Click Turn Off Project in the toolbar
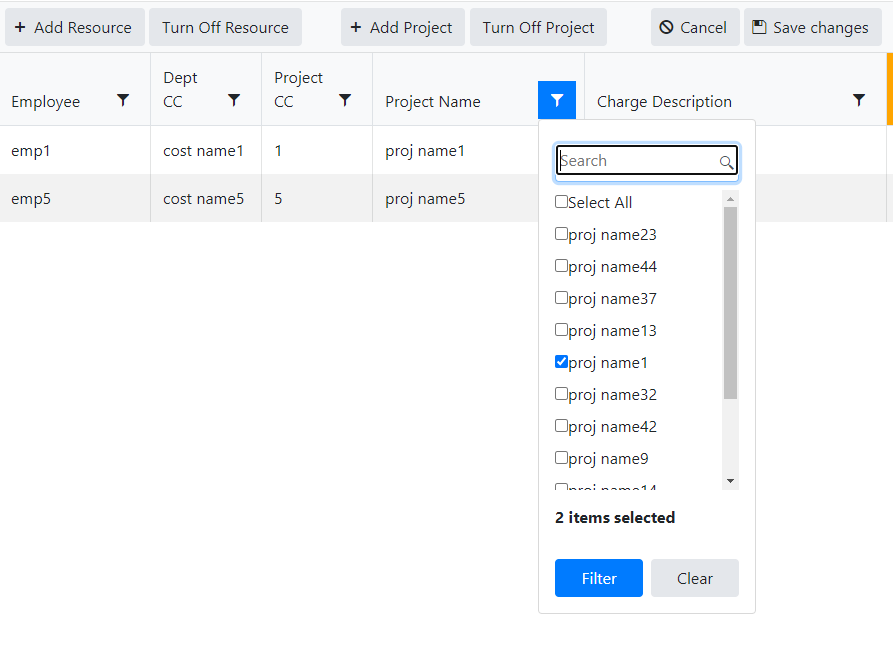Viewport: 893px width, 648px height. [538, 27]
